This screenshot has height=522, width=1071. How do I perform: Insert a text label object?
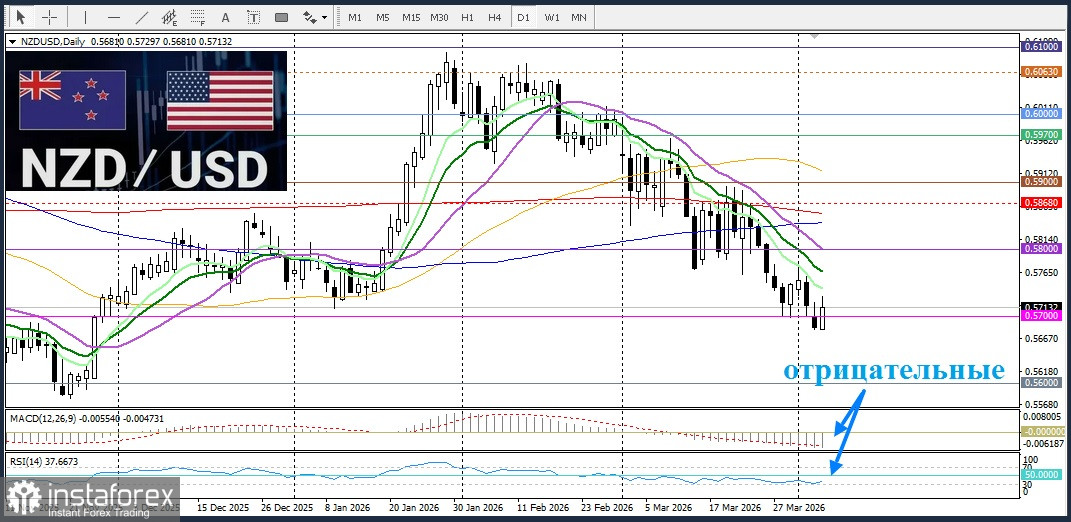coord(253,17)
